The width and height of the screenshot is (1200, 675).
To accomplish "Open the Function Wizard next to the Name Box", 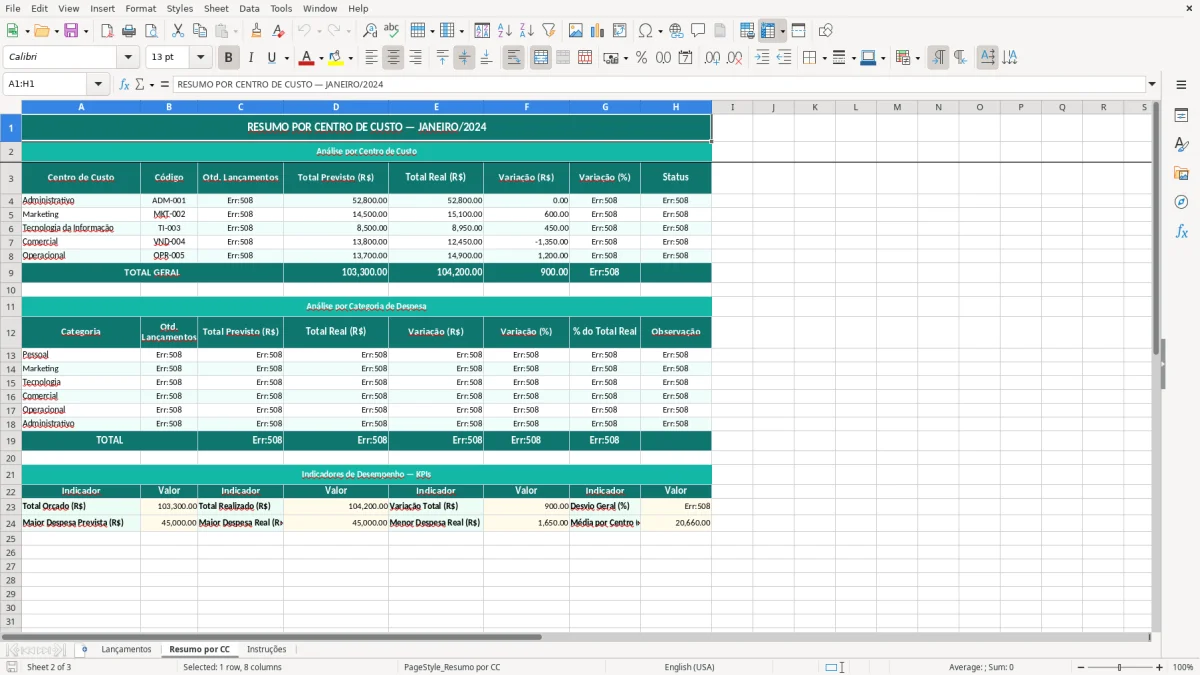I will [125, 85].
